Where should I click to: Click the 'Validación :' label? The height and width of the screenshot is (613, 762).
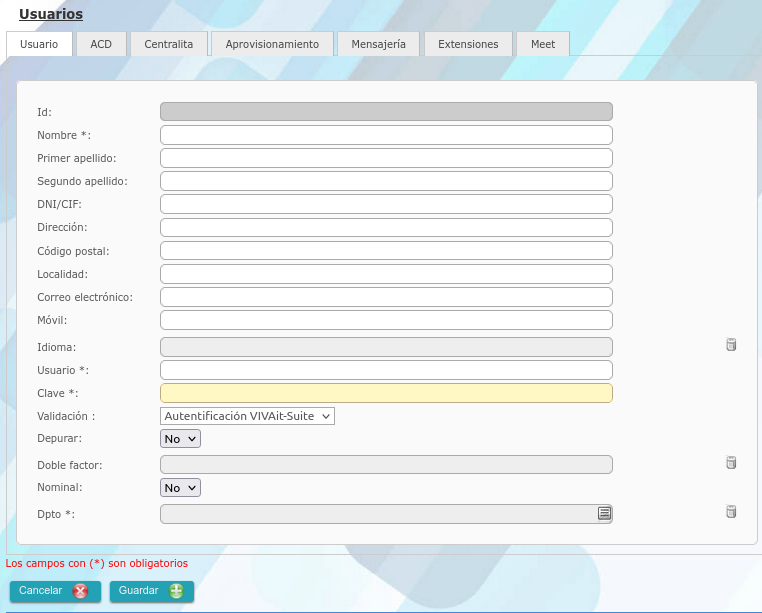coord(66,416)
